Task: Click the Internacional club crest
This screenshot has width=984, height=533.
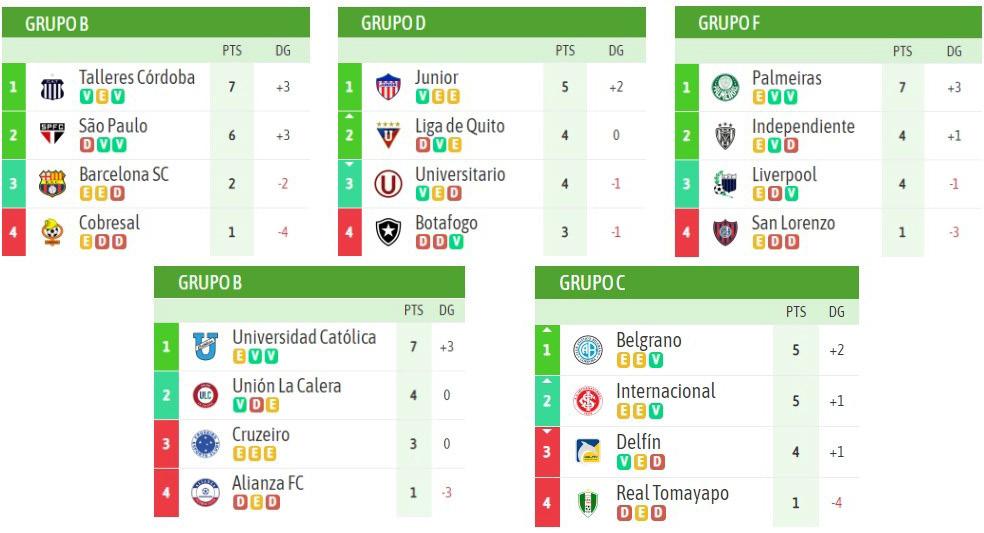Action: click(588, 401)
